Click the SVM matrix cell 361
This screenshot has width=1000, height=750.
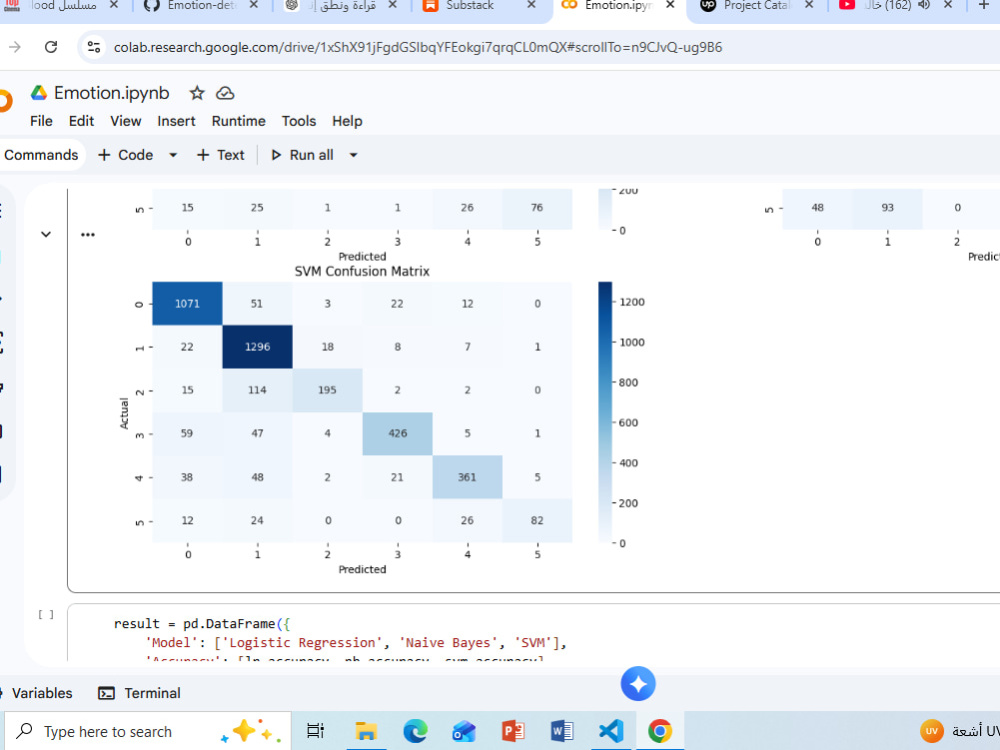467,477
